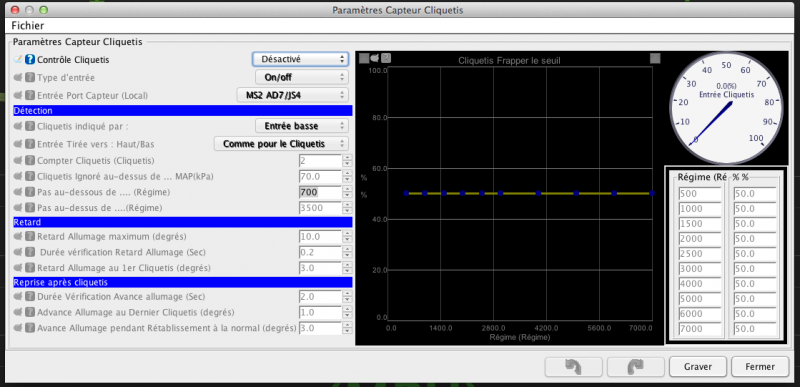Viewport: 800px width, 387px height.
Task: Click stepper for Retard Allumage maximum
Action: (347, 237)
